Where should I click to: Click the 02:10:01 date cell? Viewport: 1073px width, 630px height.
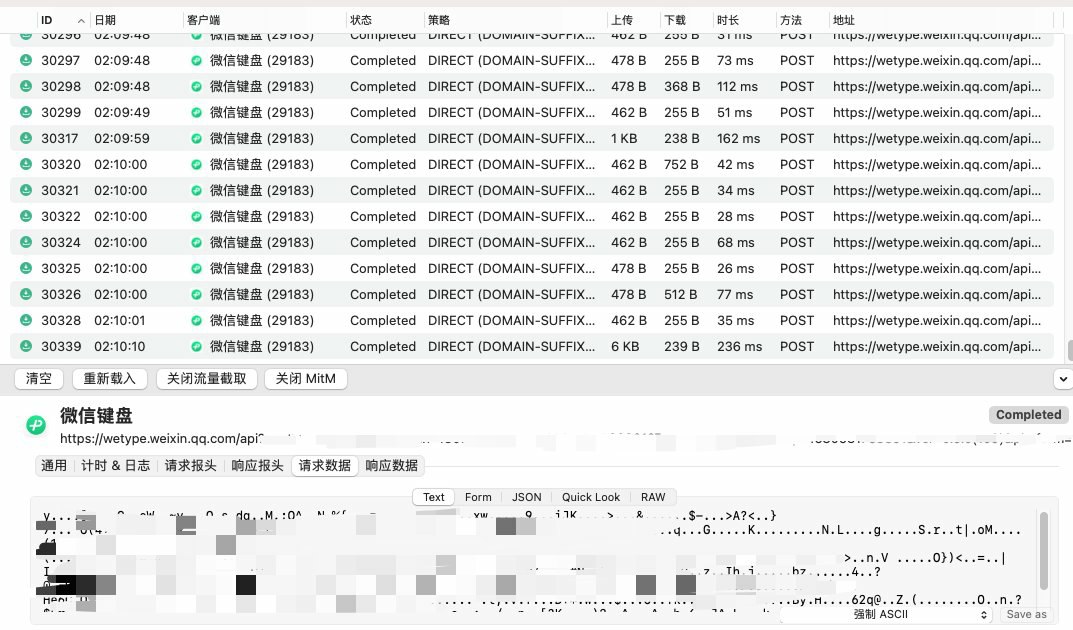click(x=119, y=320)
